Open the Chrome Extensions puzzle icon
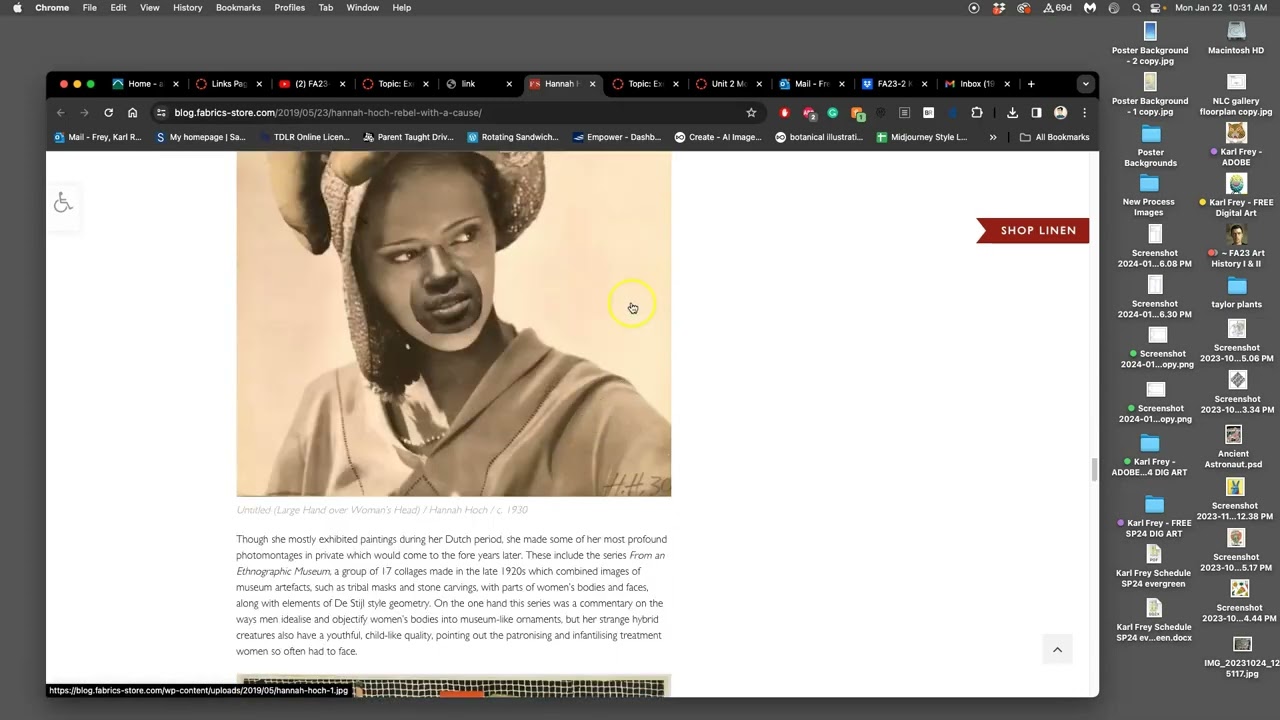 977,113
